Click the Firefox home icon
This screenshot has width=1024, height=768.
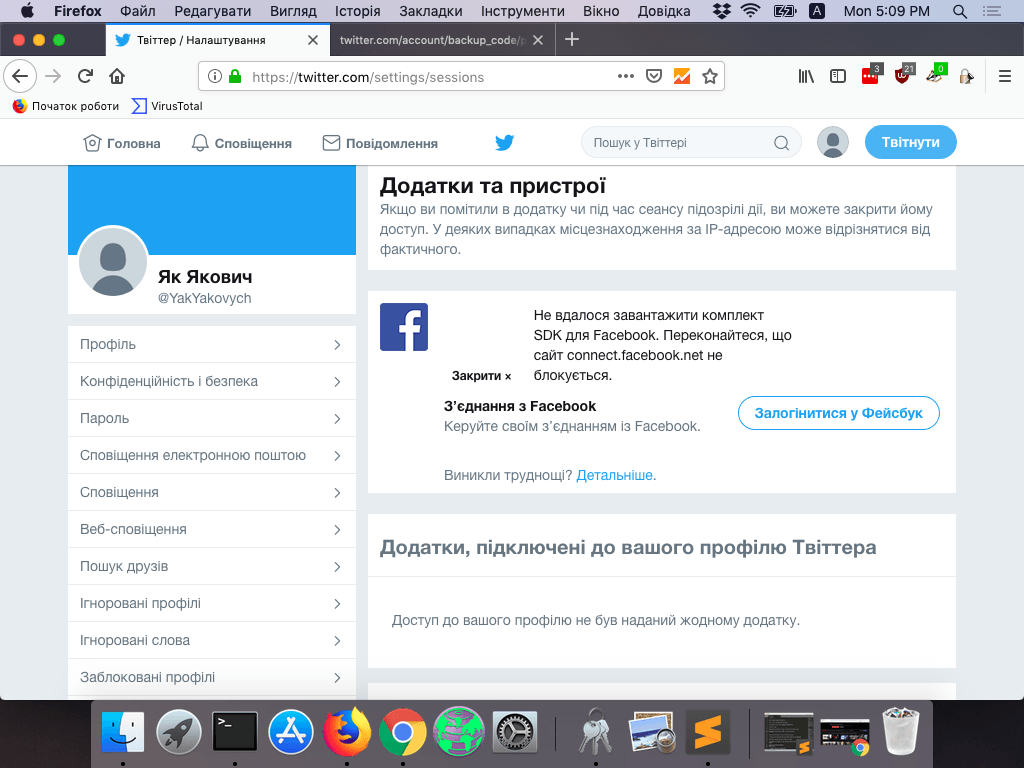click(117, 76)
